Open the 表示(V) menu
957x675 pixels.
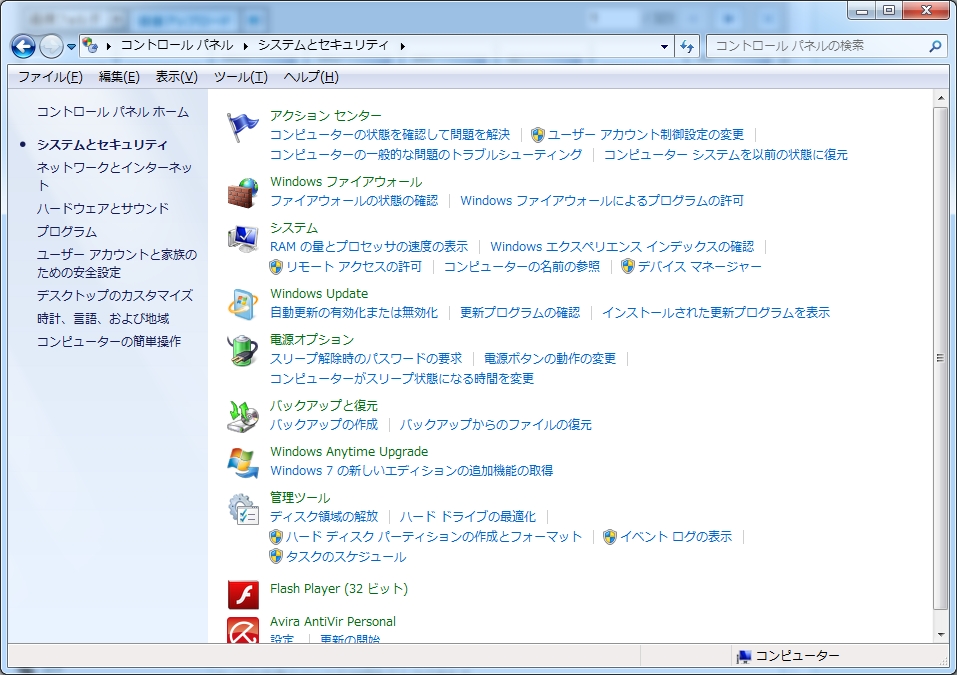tap(176, 77)
